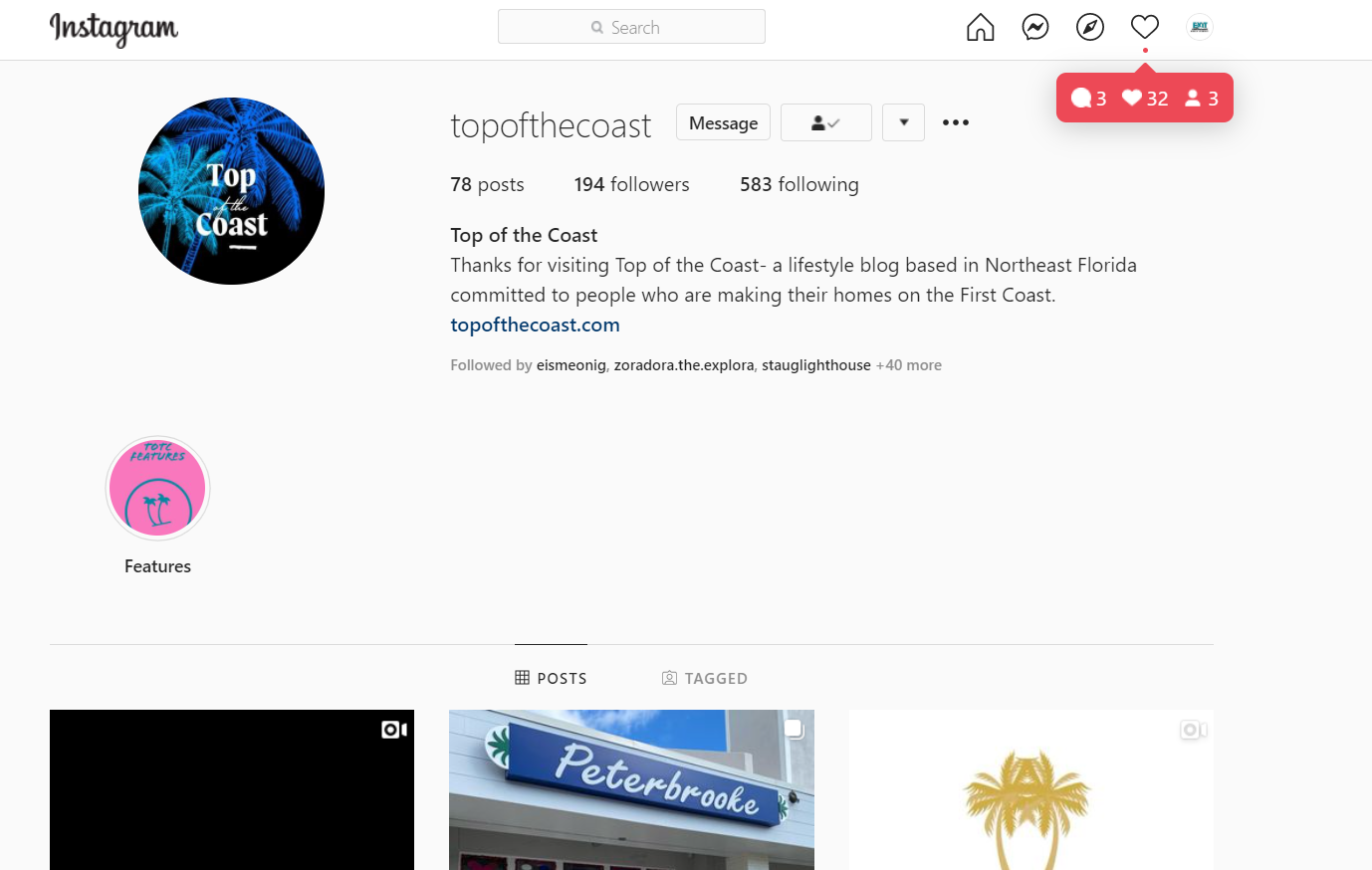Open the Messenger direct messages icon
The width and height of the screenshot is (1372, 870).
(x=1035, y=27)
